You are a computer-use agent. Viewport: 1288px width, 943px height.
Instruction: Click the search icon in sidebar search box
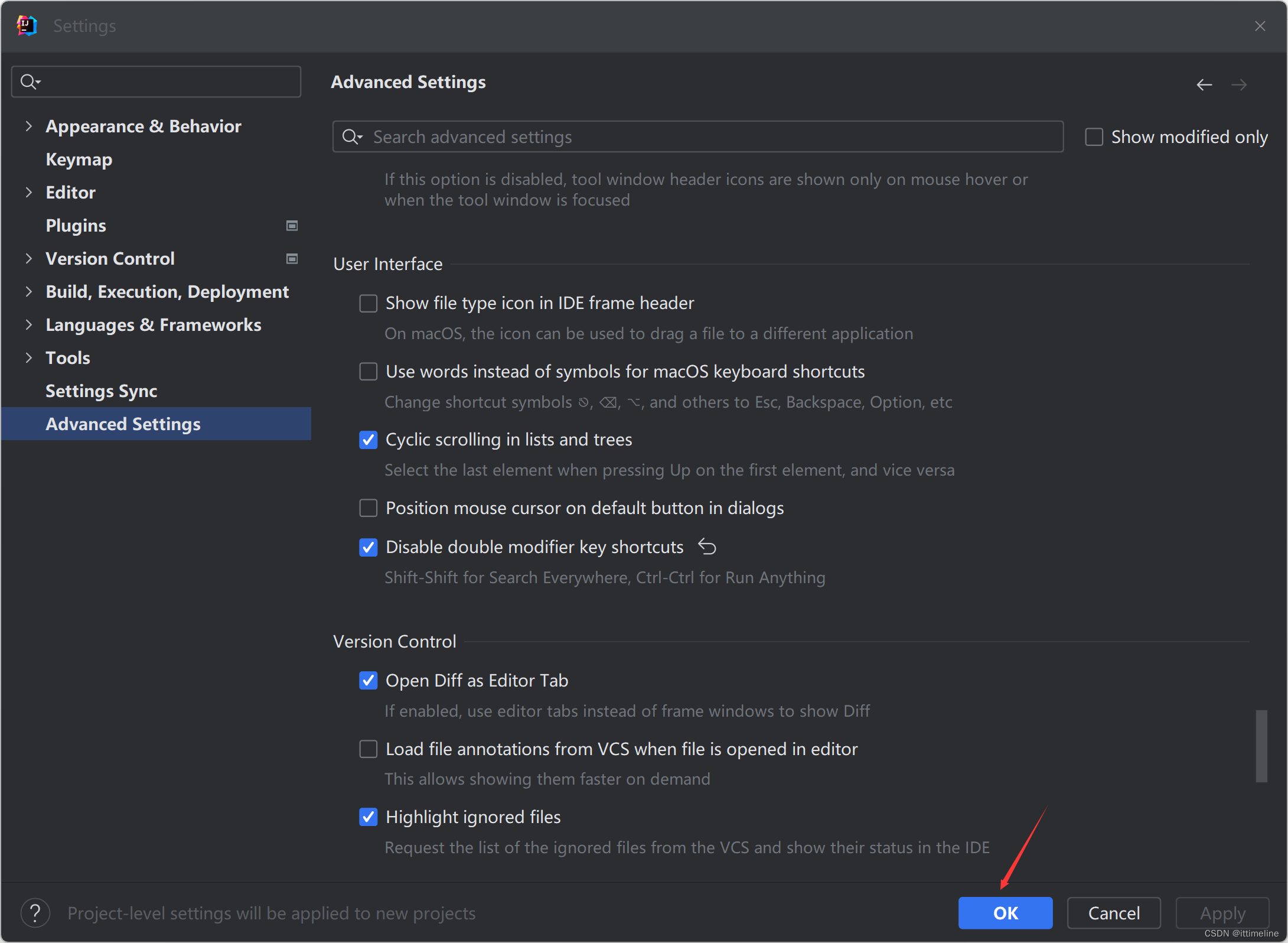30,81
